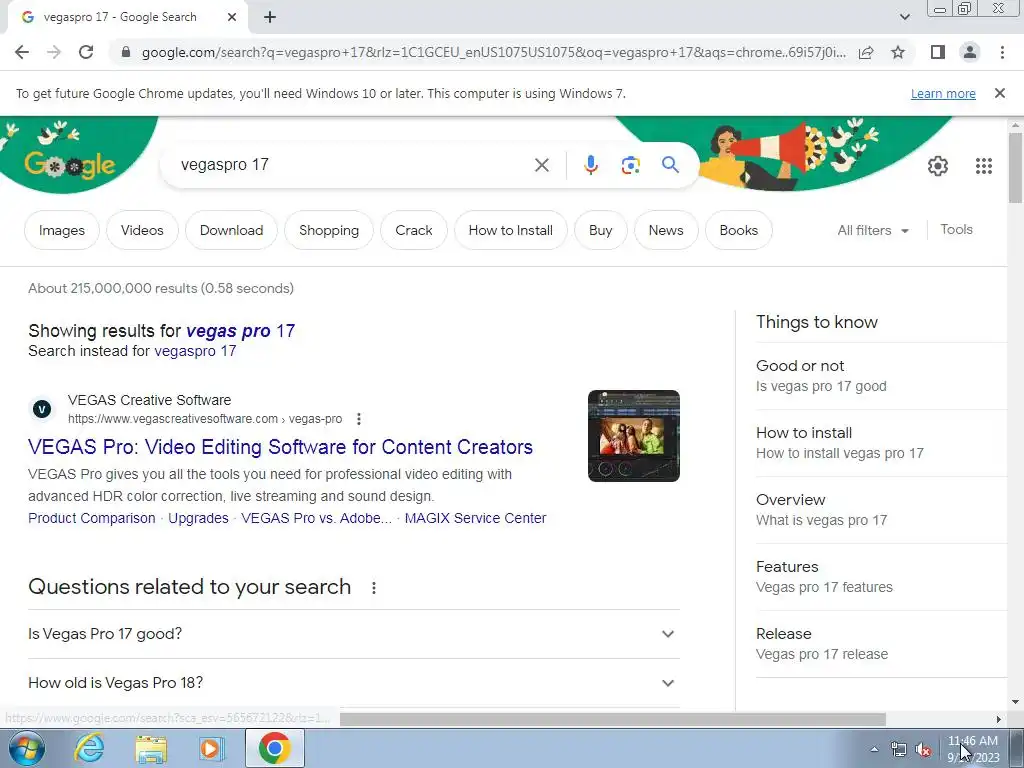Switch to Shopping results
This screenshot has width=1024, height=768.
coord(328,230)
